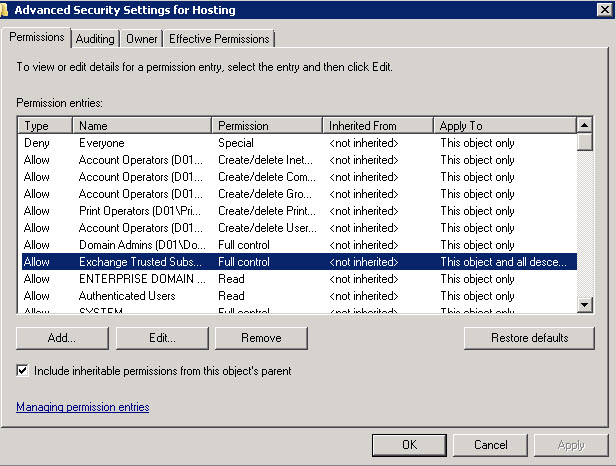Confirm with the OK button

409,445
